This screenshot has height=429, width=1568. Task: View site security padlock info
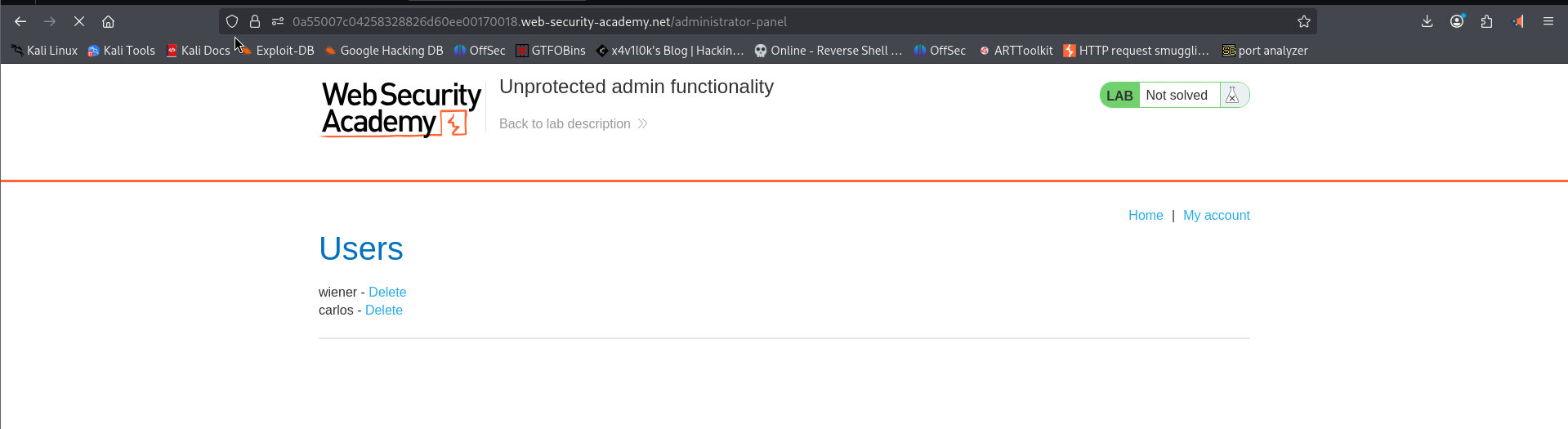pyautogui.click(x=255, y=21)
